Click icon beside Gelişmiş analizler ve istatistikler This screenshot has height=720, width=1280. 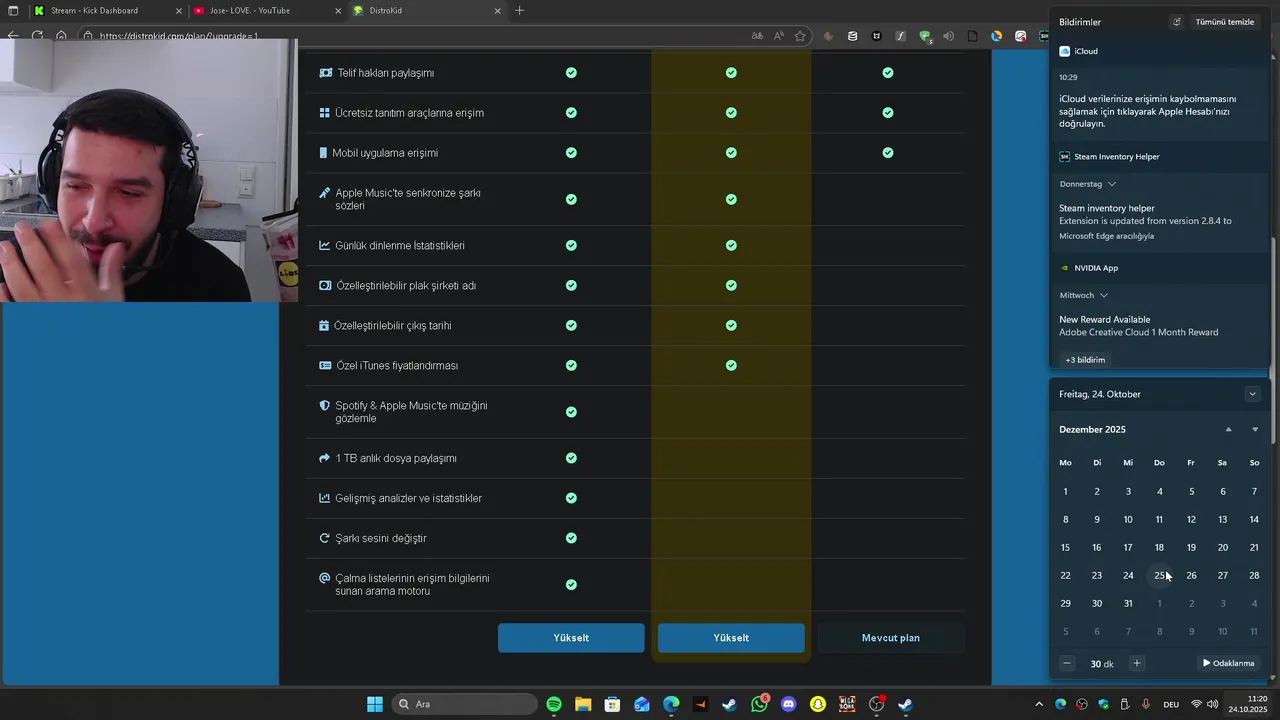click(x=324, y=498)
